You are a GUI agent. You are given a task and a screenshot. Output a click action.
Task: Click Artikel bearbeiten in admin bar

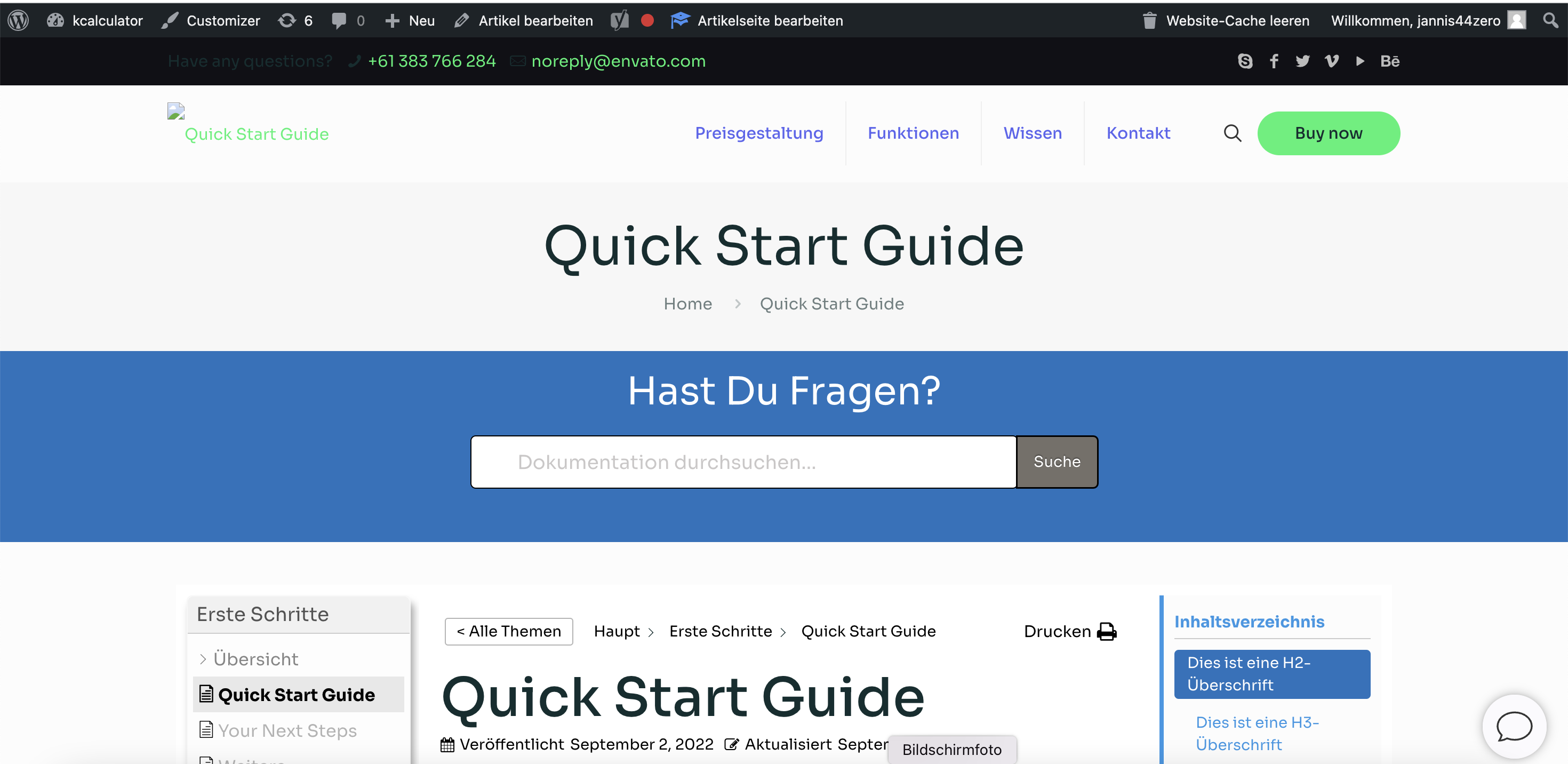tap(524, 21)
